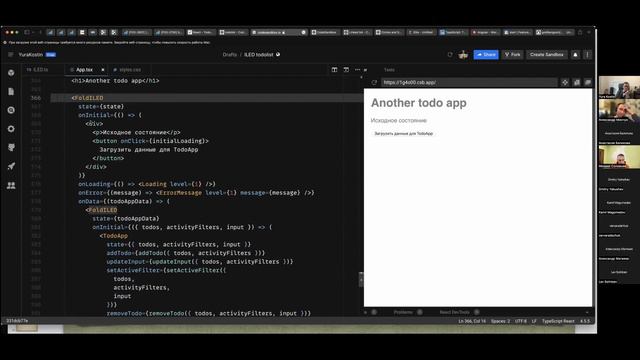Switch to the ILED.ts editor tab
The width and height of the screenshot is (640, 360).
[38, 70]
